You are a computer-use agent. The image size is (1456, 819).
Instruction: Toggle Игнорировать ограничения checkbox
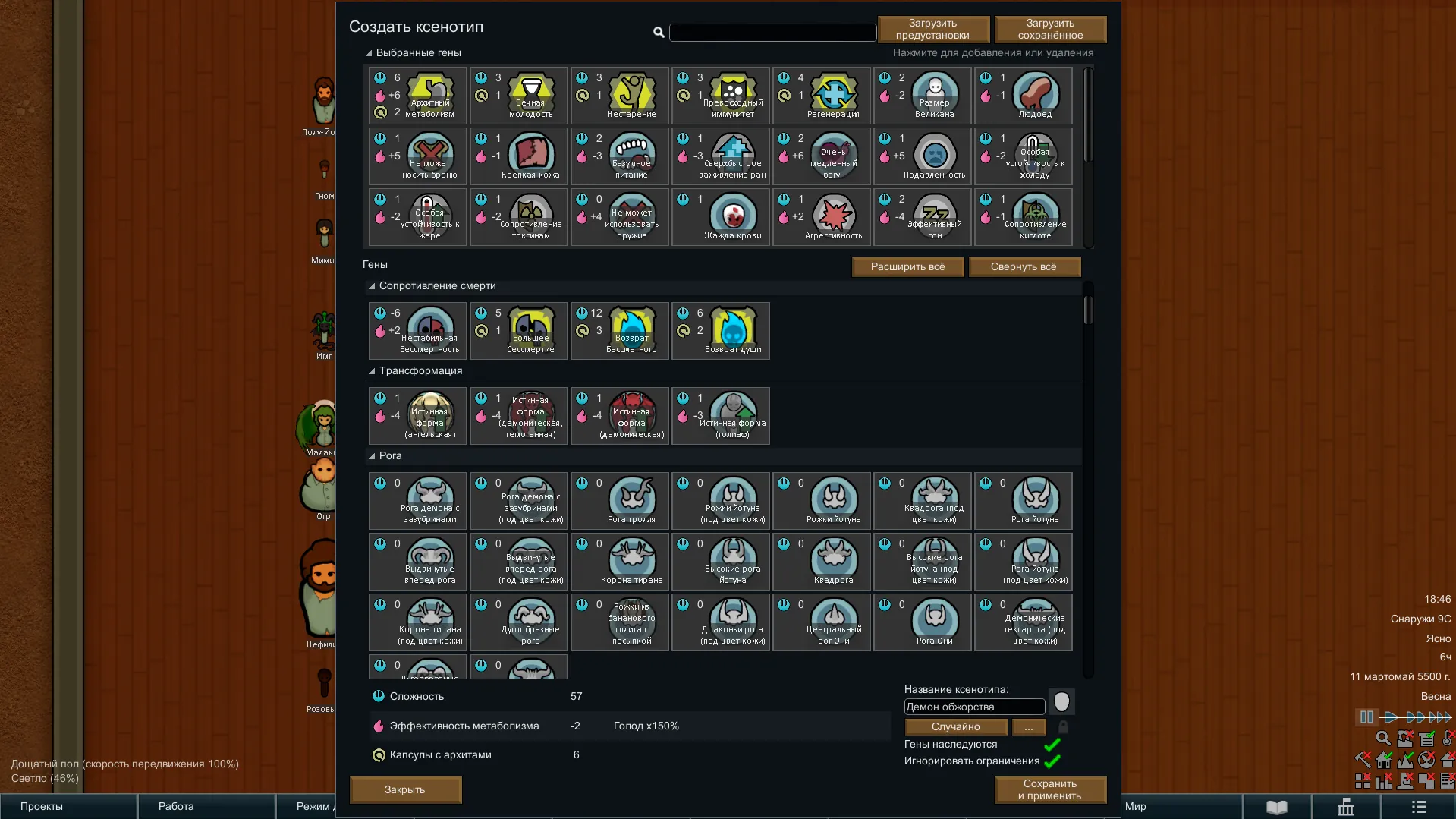pyautogui.click(x=1052, y=761)
